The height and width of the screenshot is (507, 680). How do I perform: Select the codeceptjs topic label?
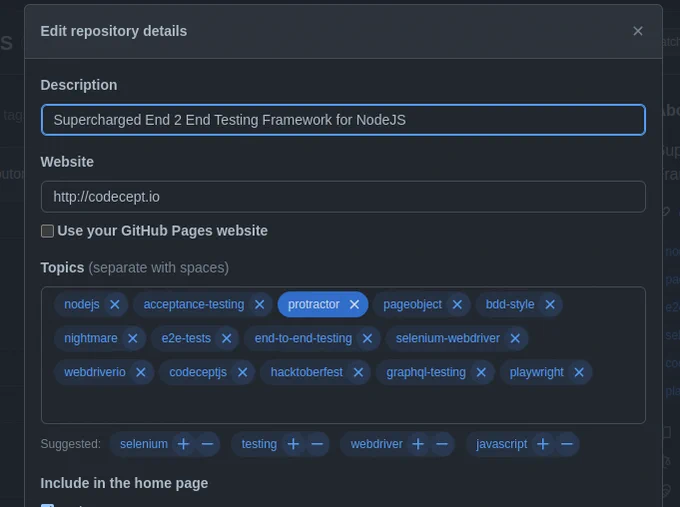[x=198, y=372]
